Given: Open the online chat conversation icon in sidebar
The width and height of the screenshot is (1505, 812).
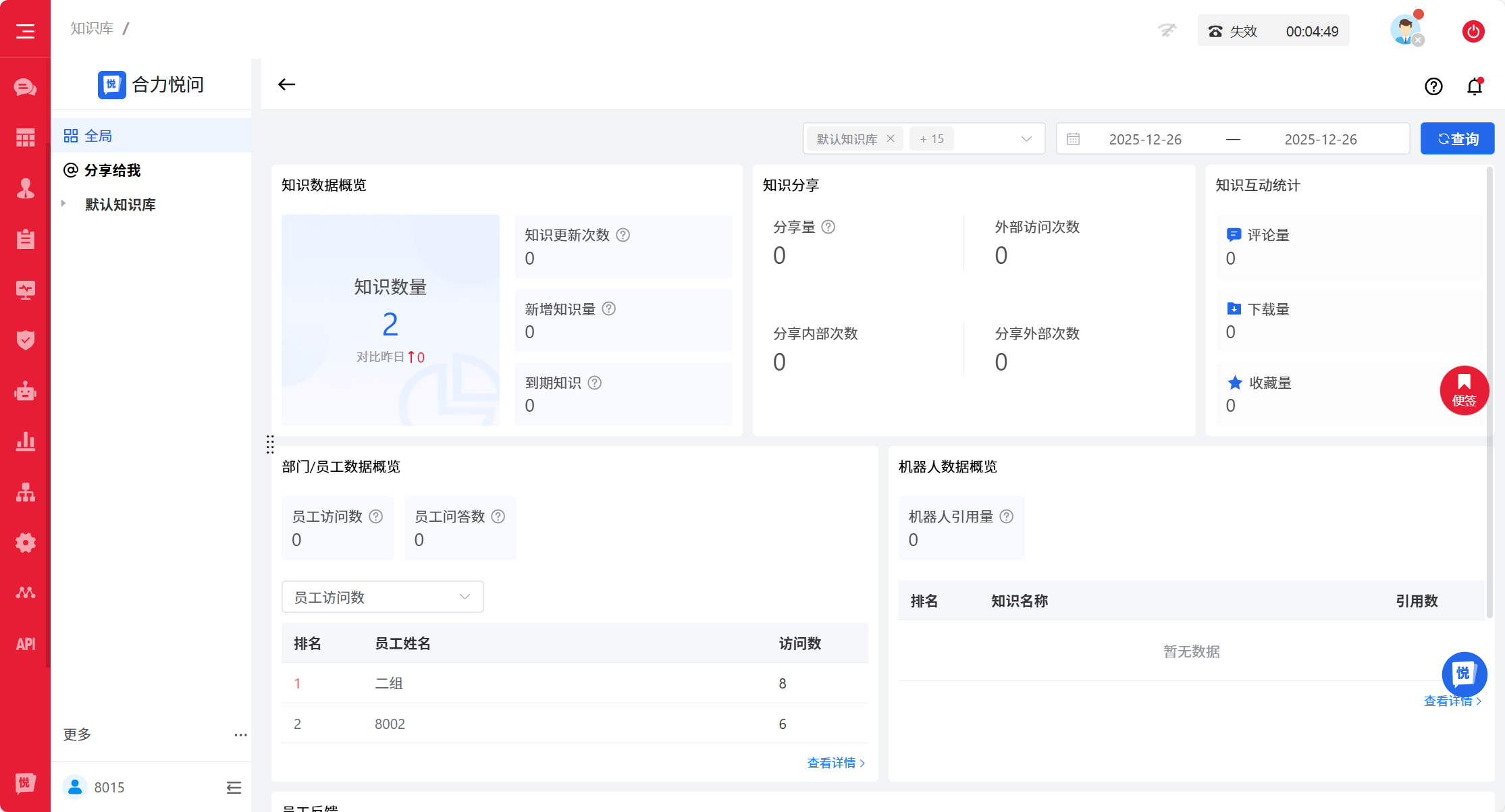Looking at the screenshot, I should (x=25, y=86).
